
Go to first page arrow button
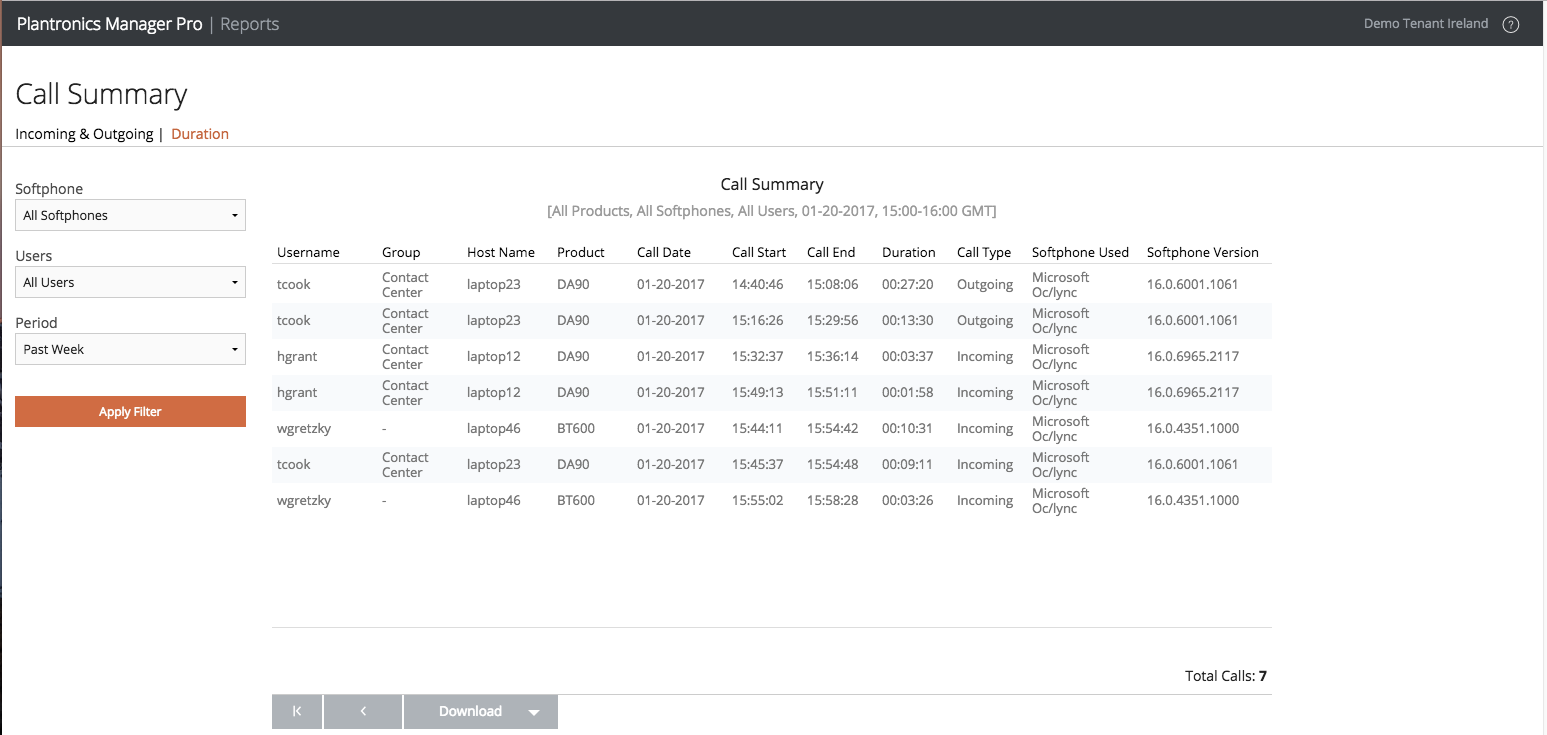coord(297,712)
